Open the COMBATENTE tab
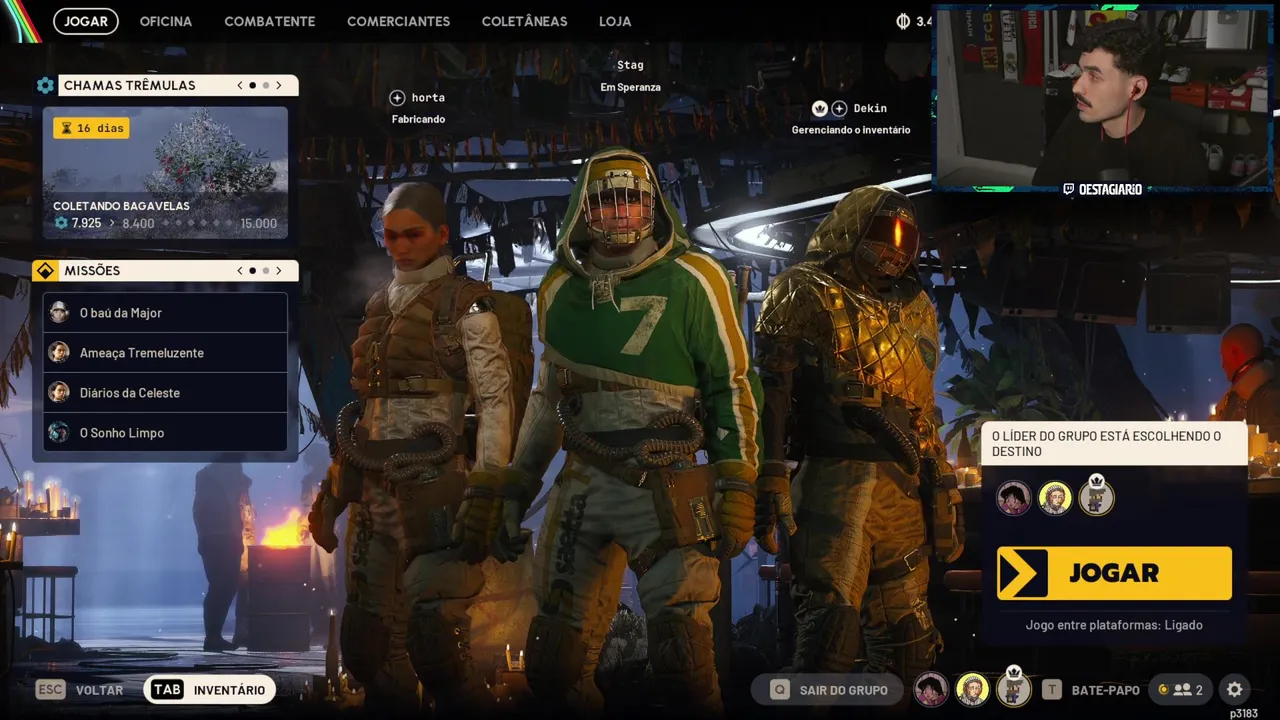The width and height of the screenshot is (1280, 720). [270, 21]
